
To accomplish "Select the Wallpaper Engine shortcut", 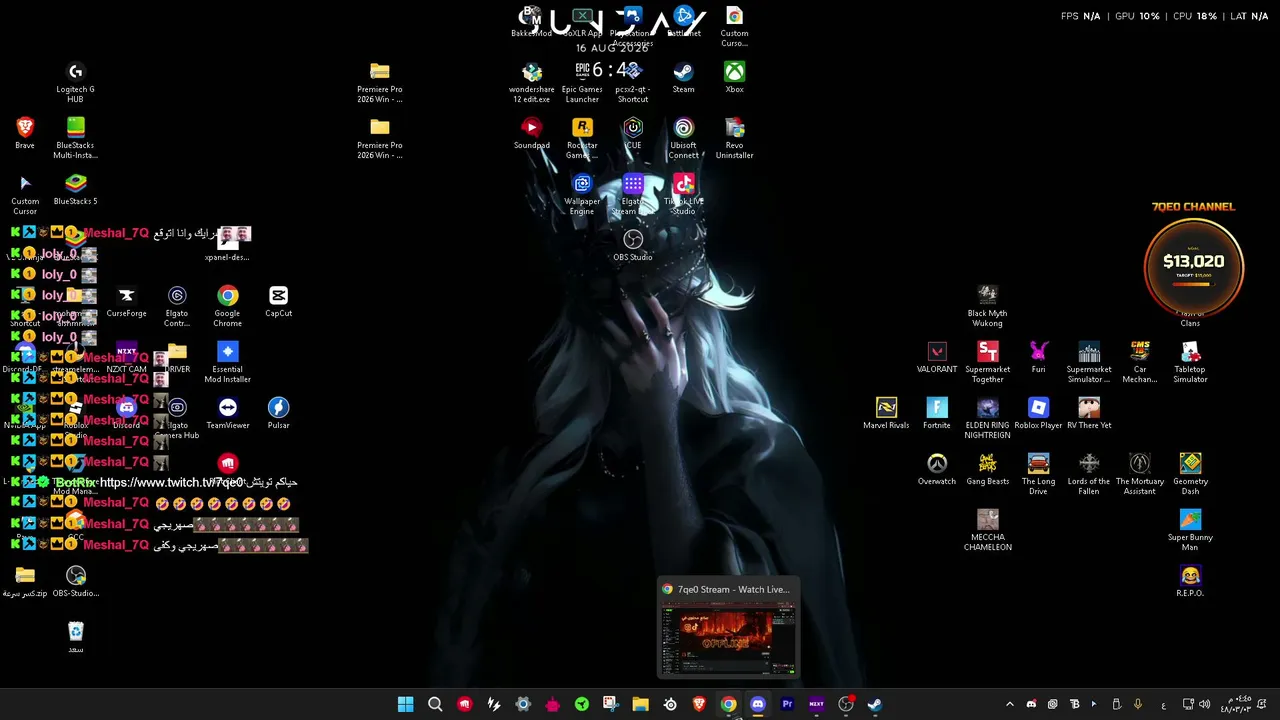I will coord(582,194).
